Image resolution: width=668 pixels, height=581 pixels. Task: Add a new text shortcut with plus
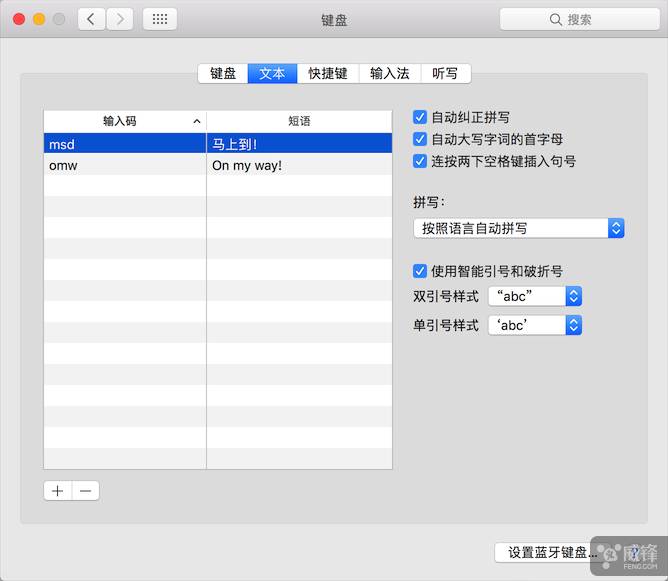58,491
